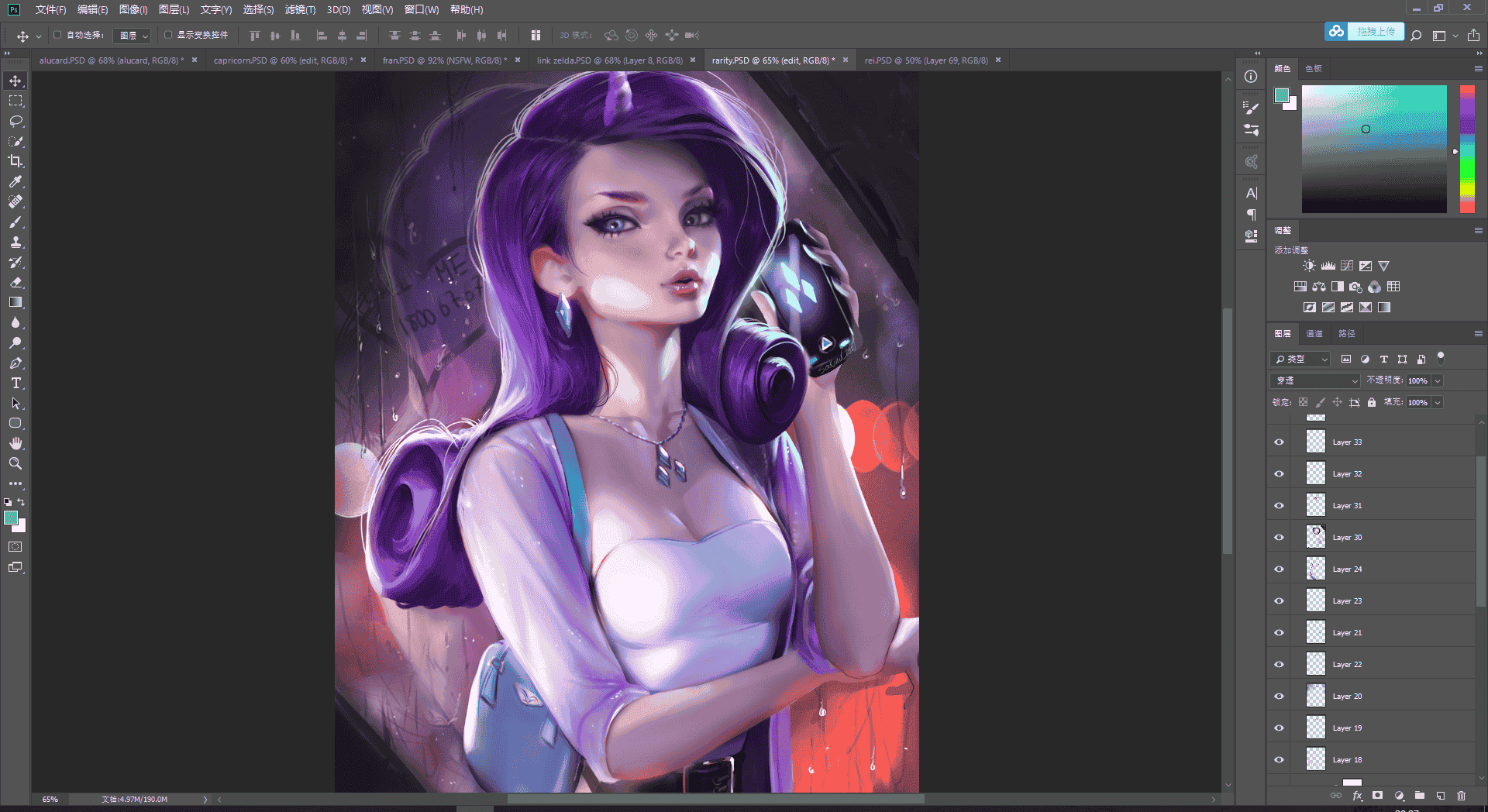Select the Zoom tool in toolbar
Image resolution: width=1488 pixels, height=812 pixels.
[x=15, y=463]
